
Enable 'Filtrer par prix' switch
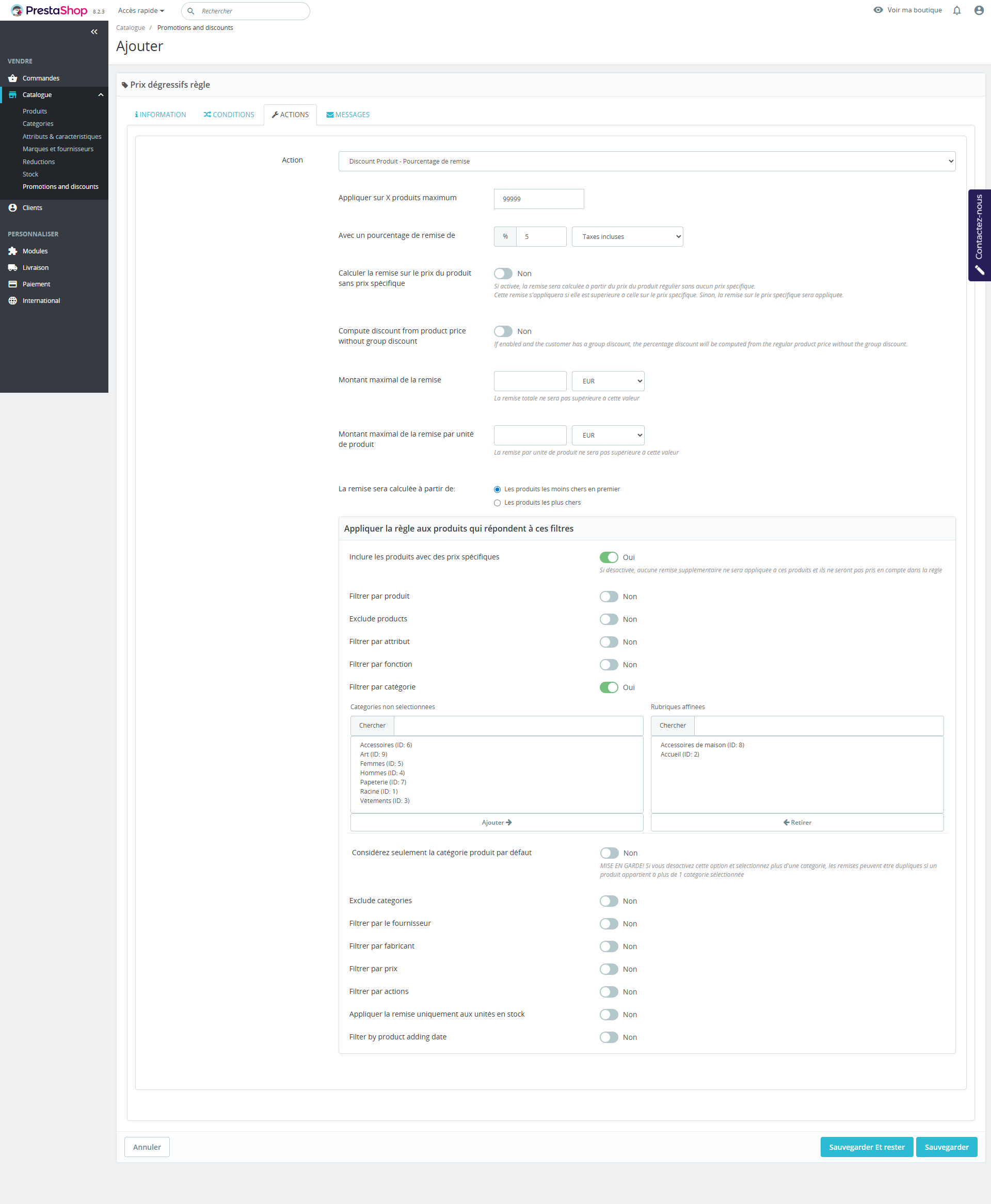609,969
